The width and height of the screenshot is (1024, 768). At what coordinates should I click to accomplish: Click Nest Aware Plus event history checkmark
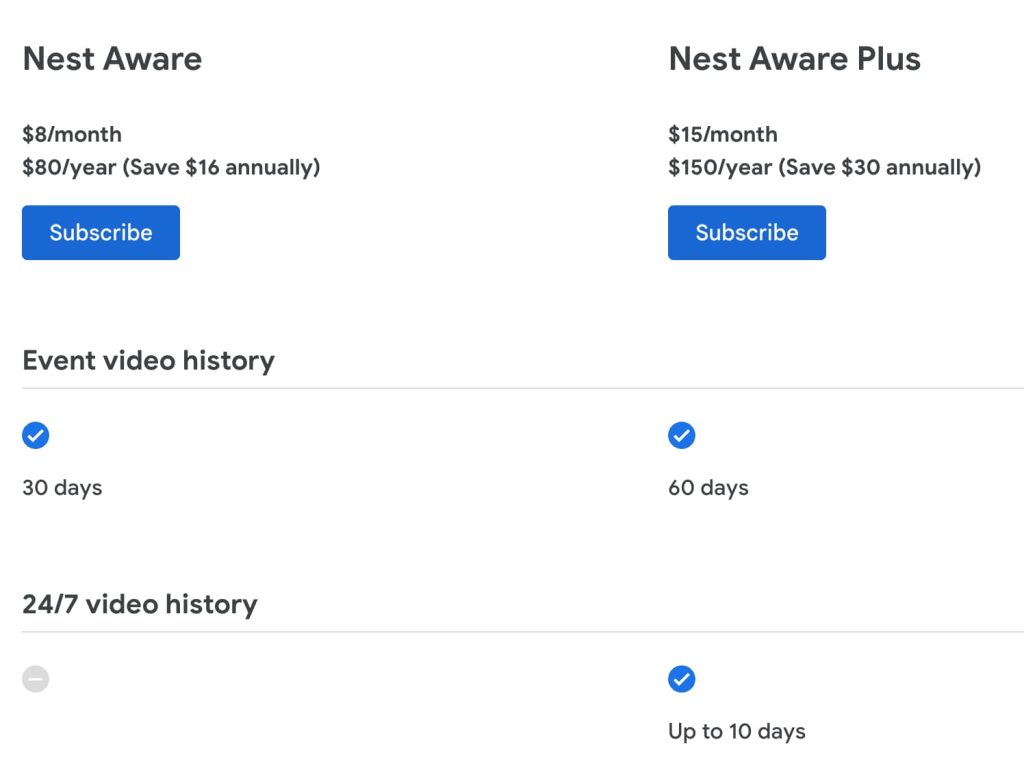click(x=682, y=436)
